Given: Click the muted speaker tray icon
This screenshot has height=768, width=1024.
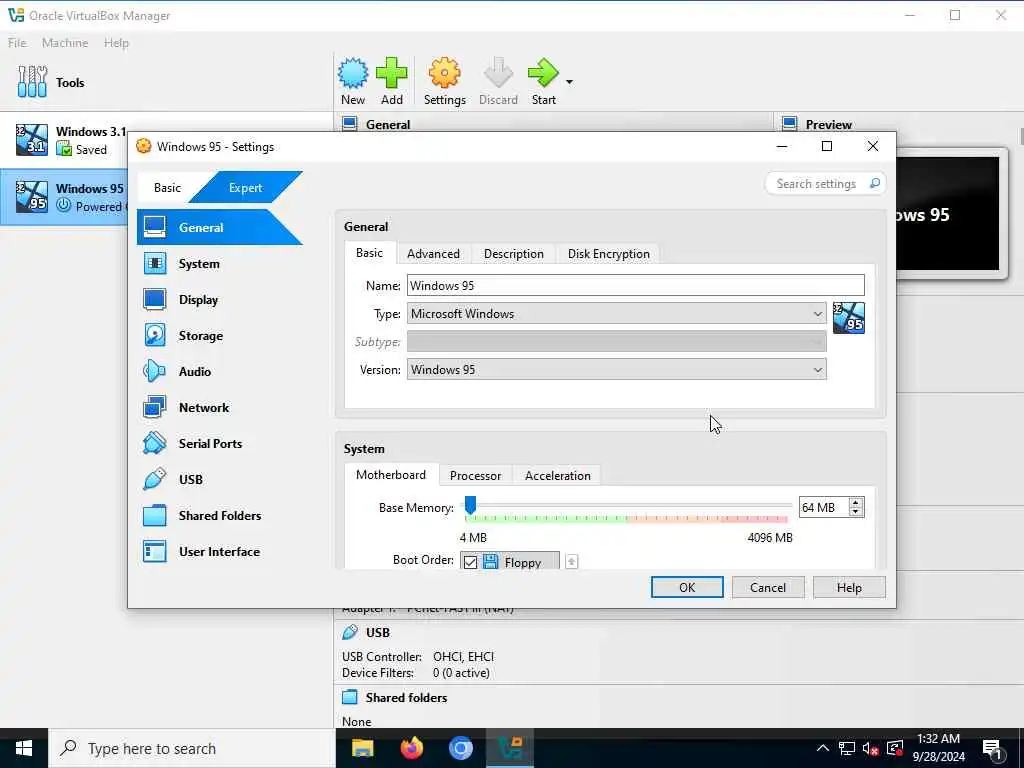Looking at the screenshot, I should 870,748.
